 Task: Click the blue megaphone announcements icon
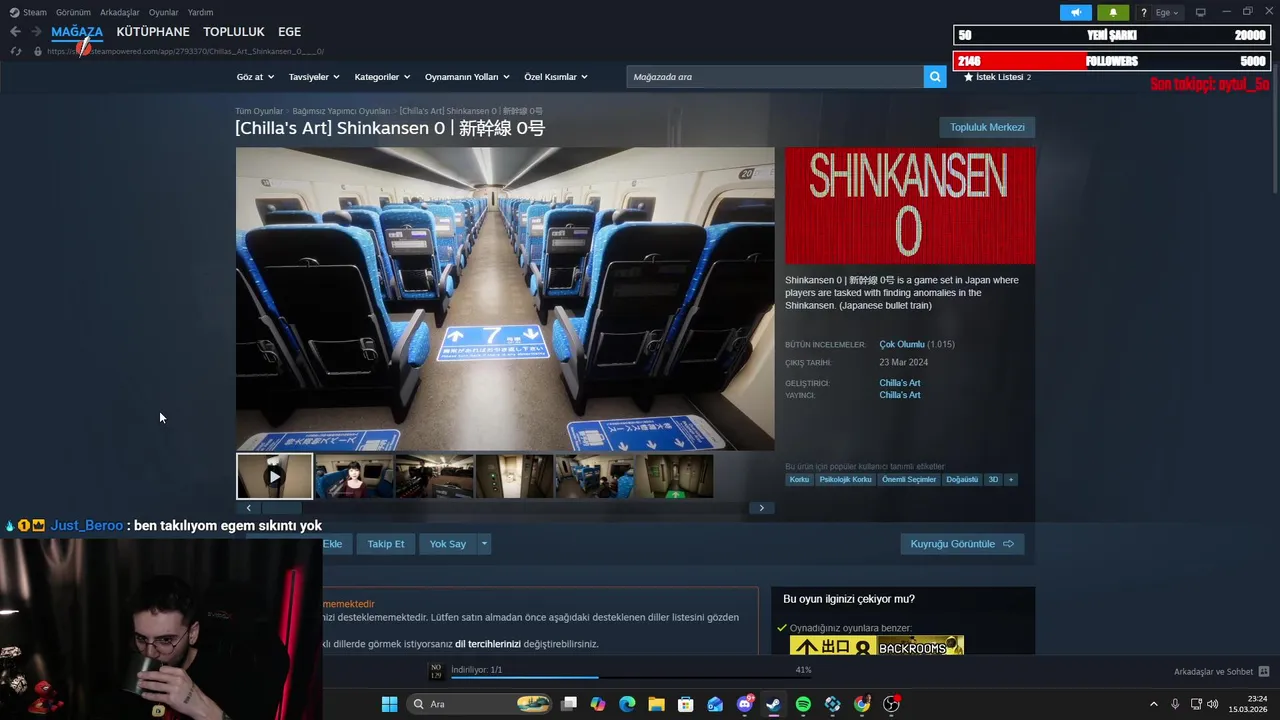[1076, 12]
